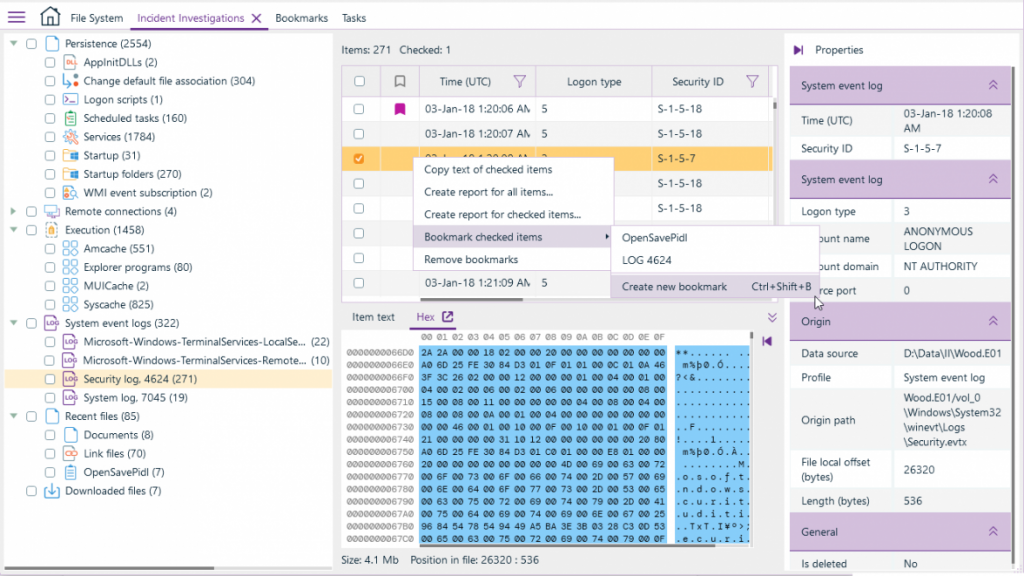Click the magenta bookmark flag in first row

point(400,108)
